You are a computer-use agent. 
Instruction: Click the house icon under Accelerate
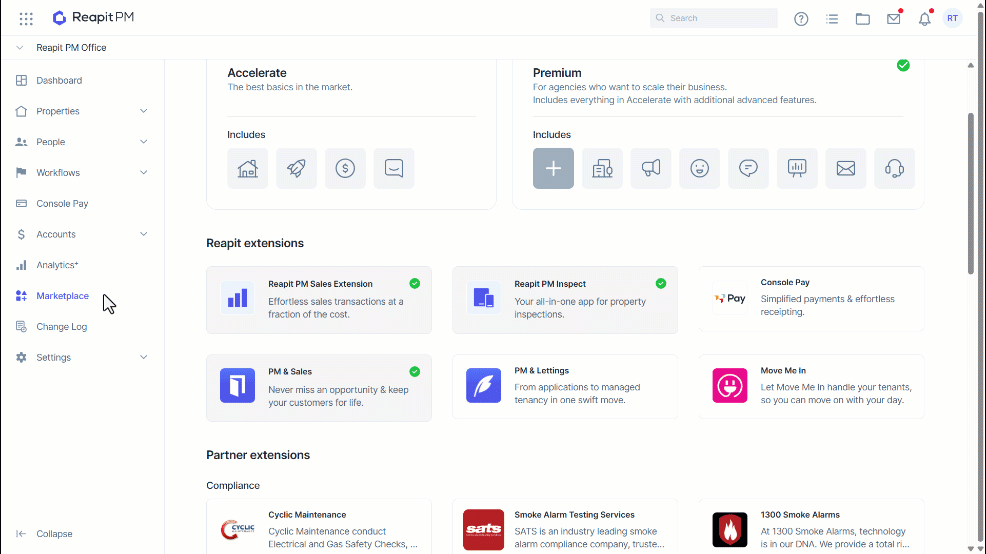[x=248, y=169]
